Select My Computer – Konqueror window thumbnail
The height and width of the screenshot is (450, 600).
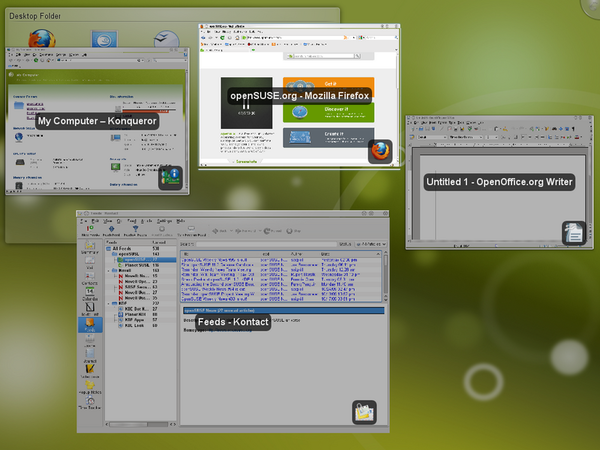click(97, 121)
